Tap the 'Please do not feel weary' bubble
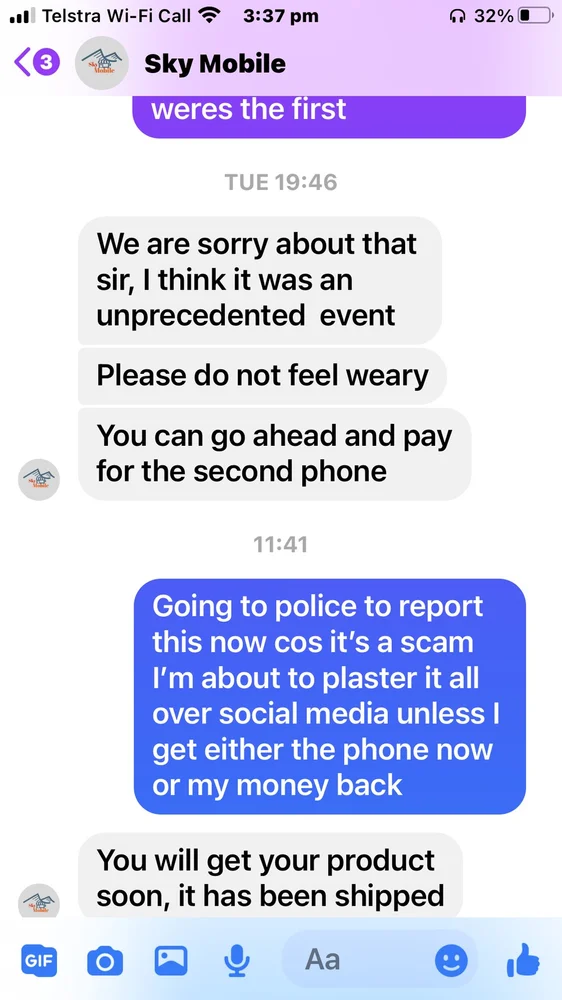This screenshot has height=1000, width=562. (x=262, y=376)
